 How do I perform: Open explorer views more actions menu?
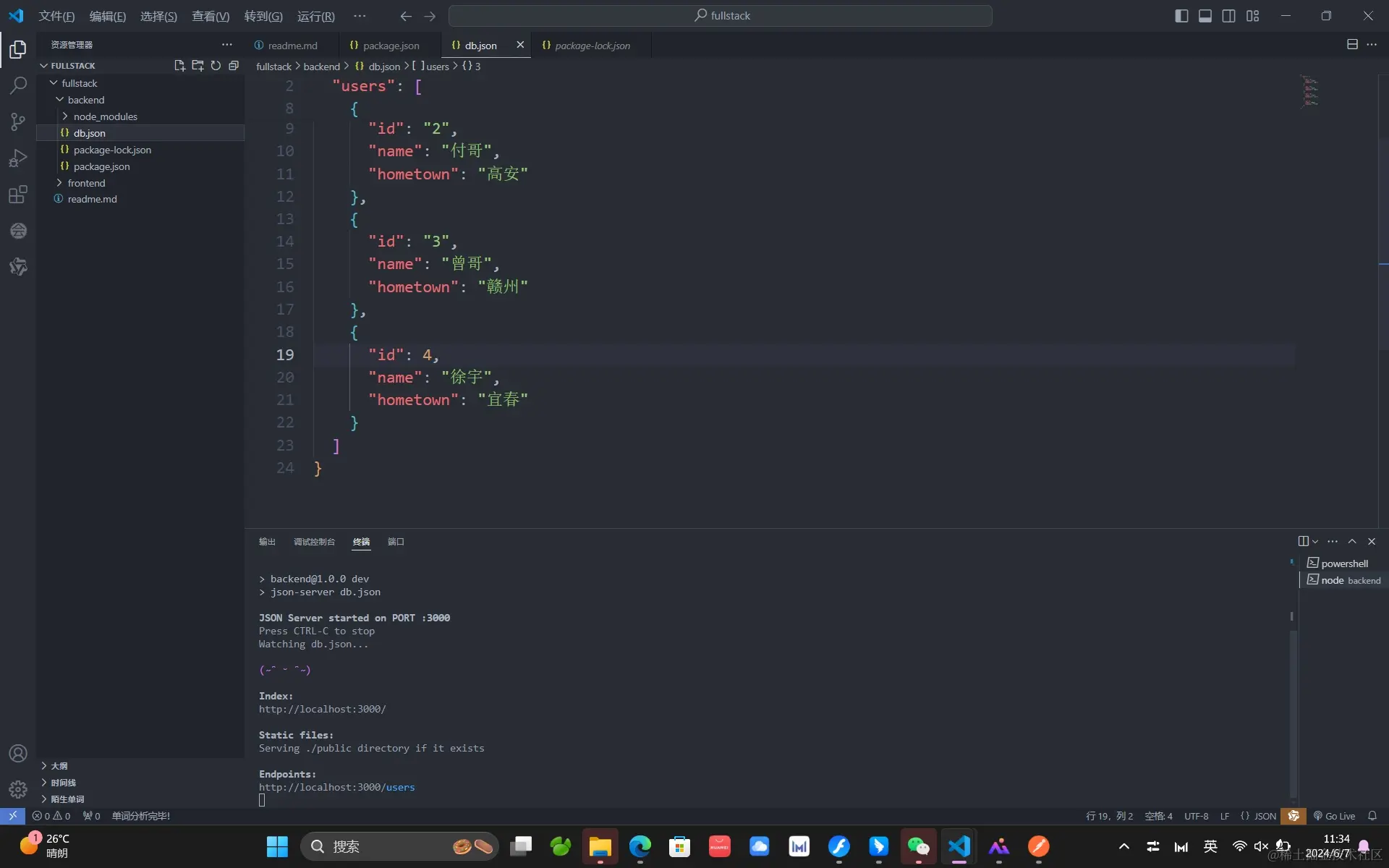pyautogui.click(x=227, y=44)
